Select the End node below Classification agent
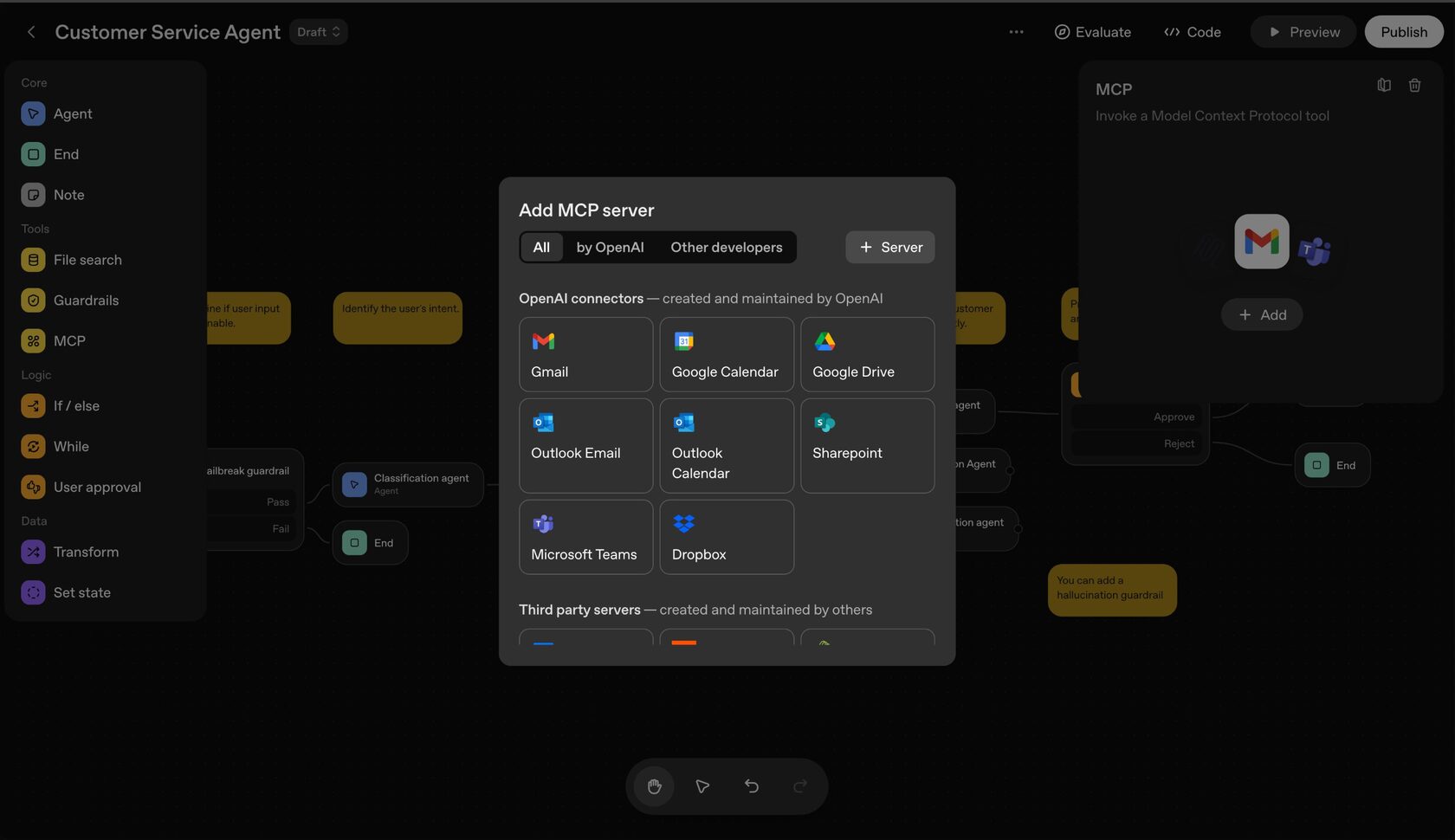Viewport: 1455px width, 840px height. (370, 543)
